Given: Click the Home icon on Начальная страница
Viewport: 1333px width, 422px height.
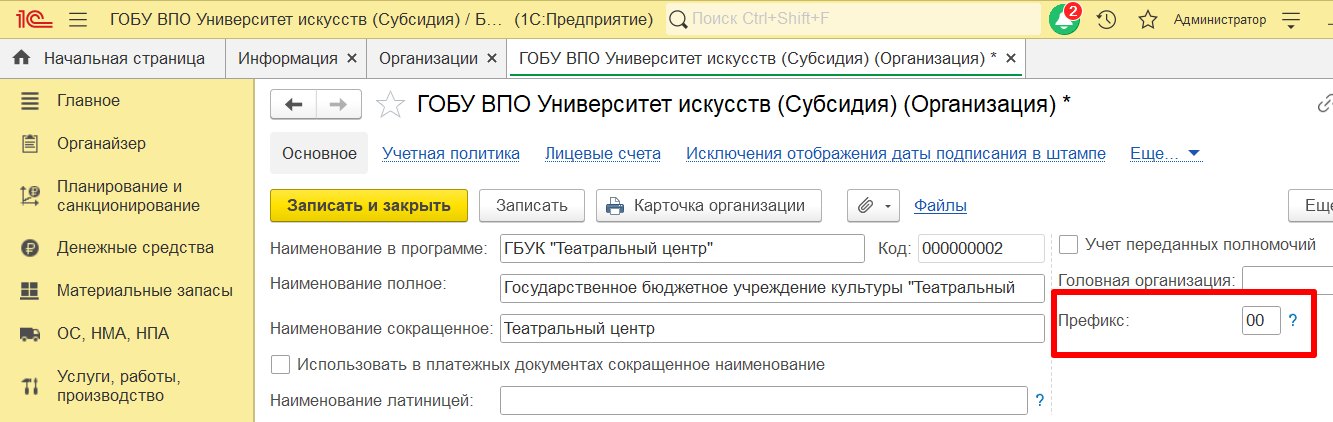Looking at the screenshot, I should pos(21,59).
